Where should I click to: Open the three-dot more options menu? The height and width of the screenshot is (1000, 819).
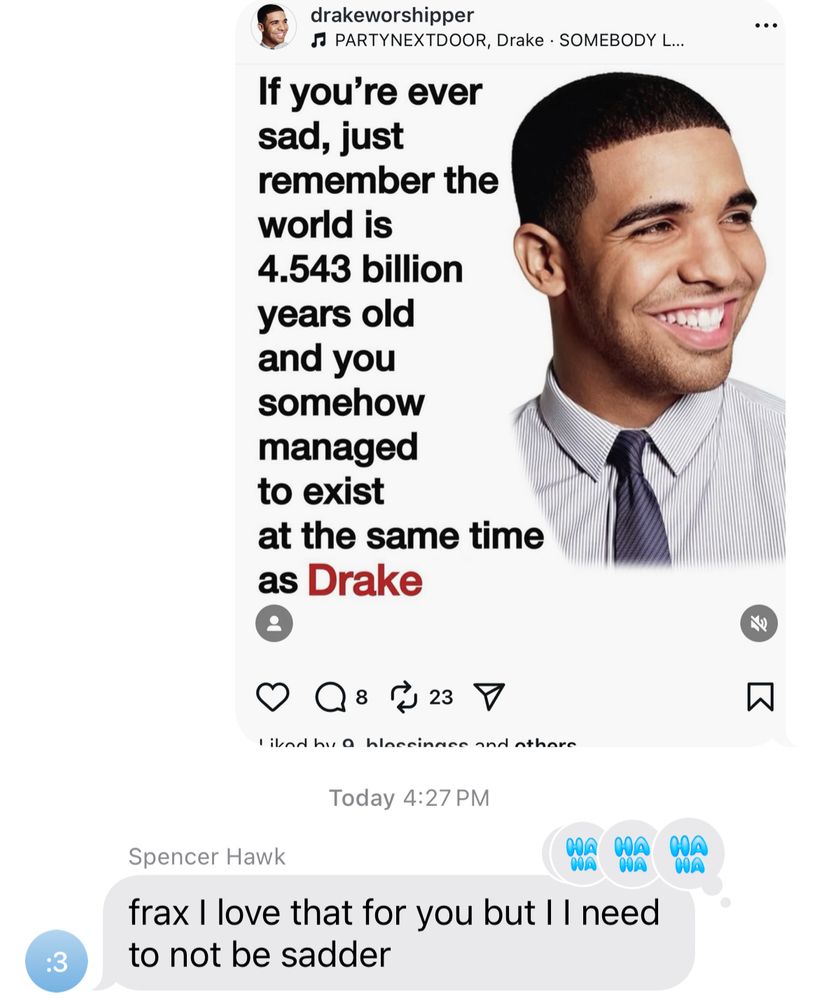[x=765, y=26]
